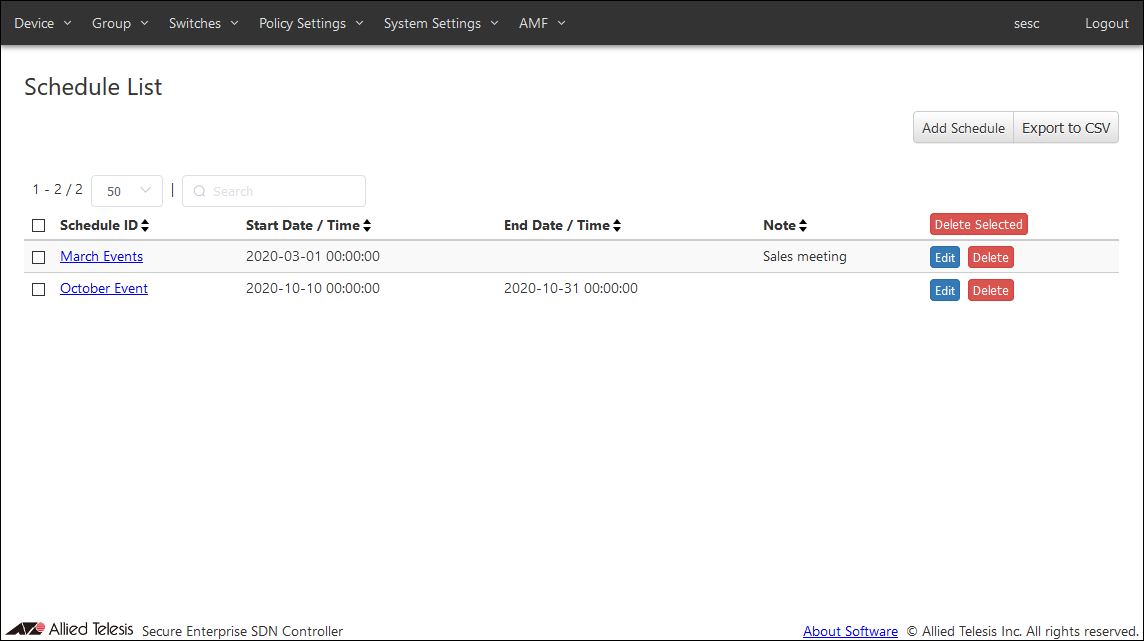Expand the Device menu
Image resolution: width=1144 pixels, height=641 pixels.
(x=43, y=23)
